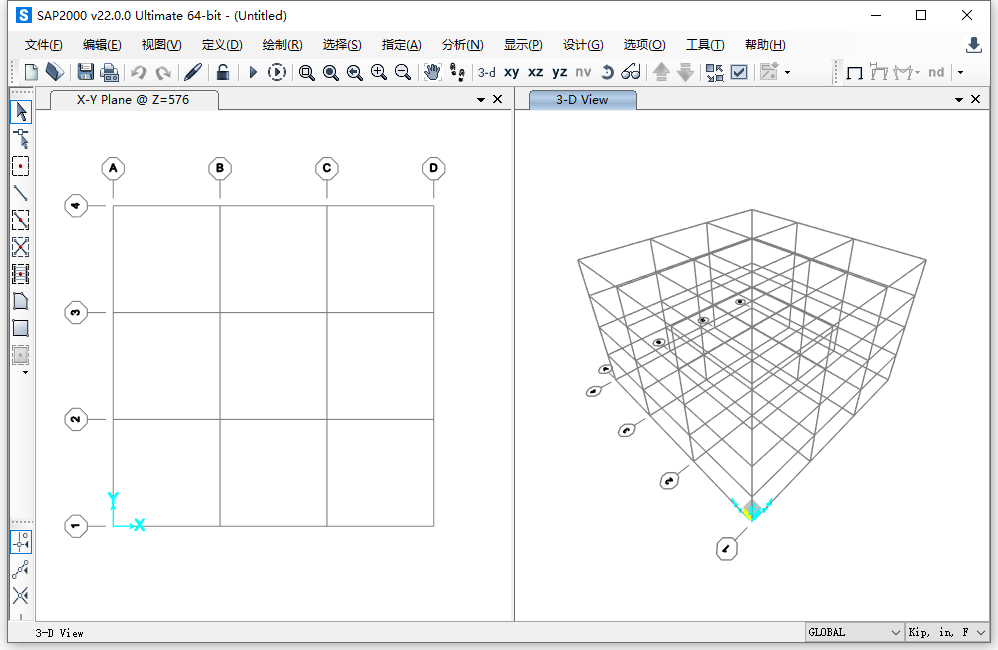This screenshot has height=650, width=998.
Task: Open the GLOBAL coordinate system dropdown
Action: point(854,632)
